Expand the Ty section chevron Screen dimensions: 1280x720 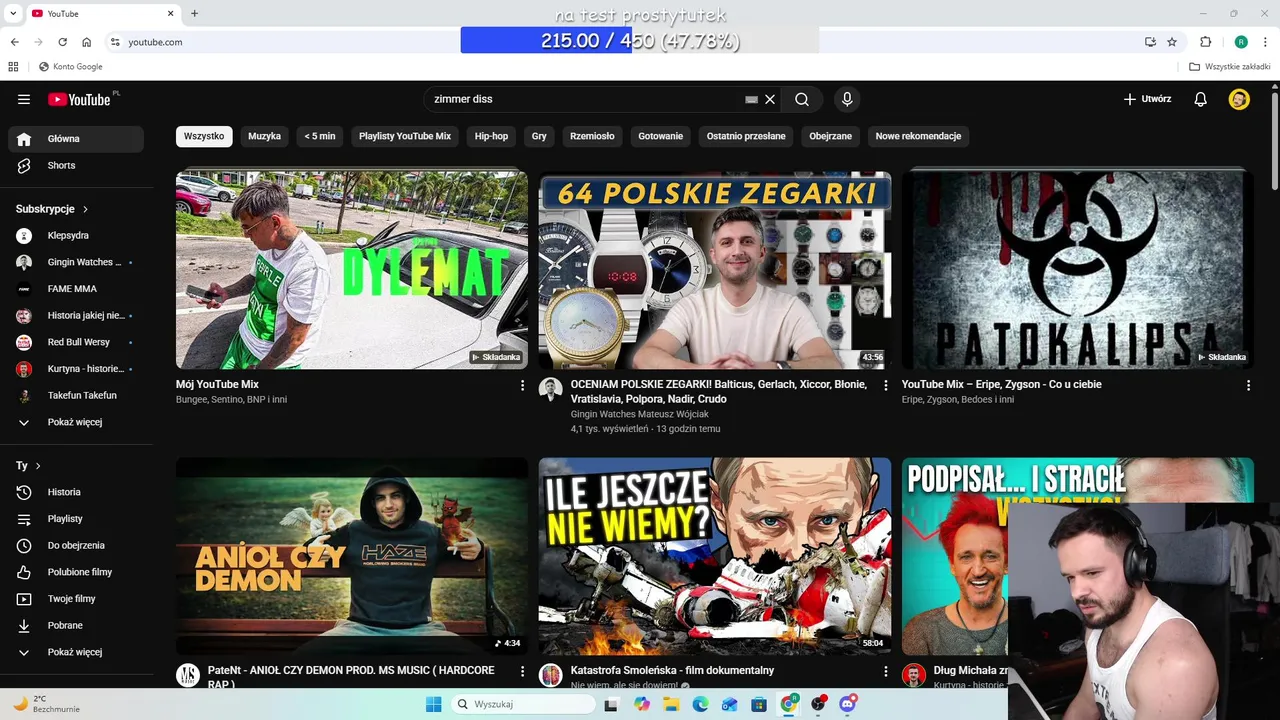click(38, 466)
